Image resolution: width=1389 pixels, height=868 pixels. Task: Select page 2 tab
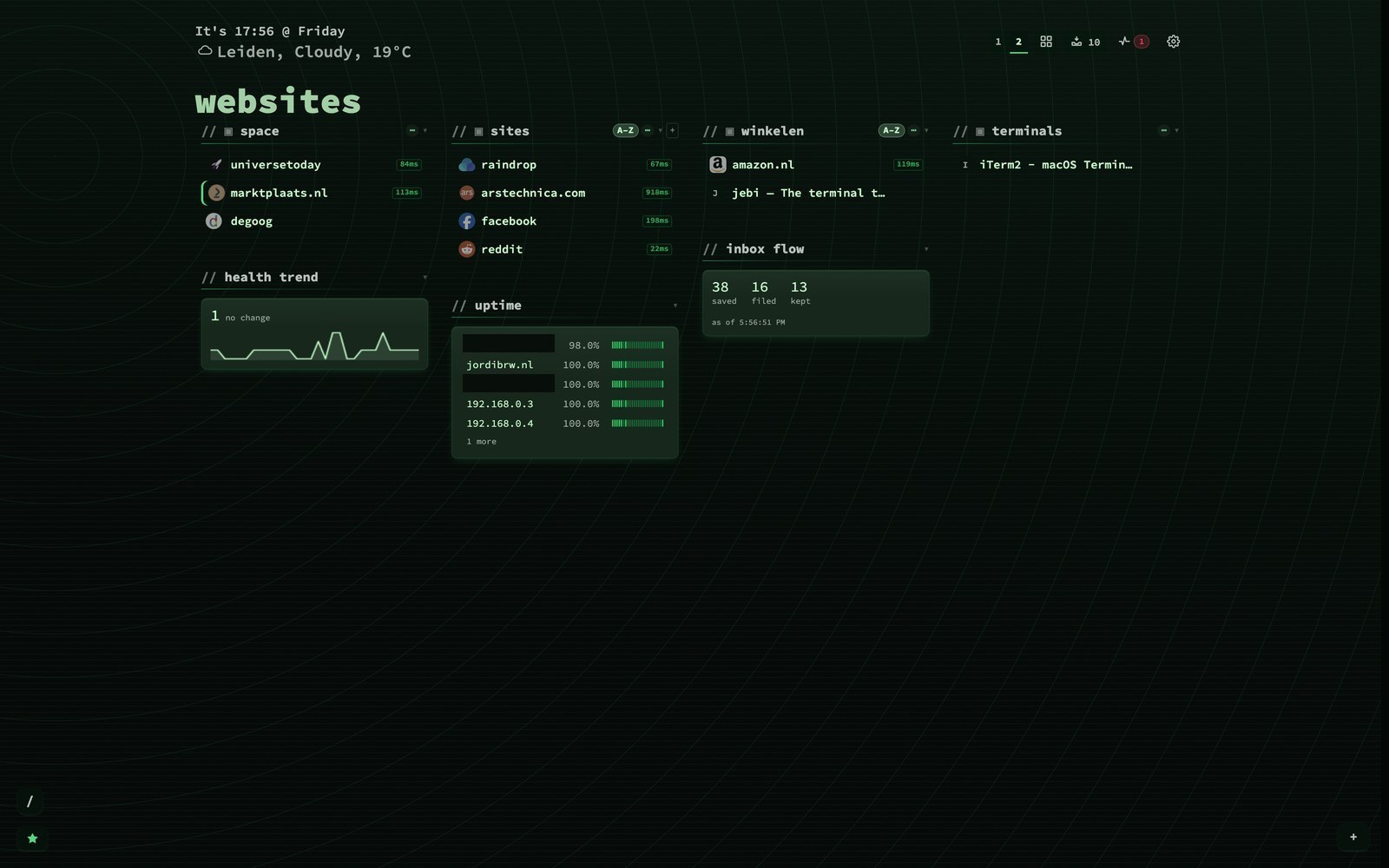1018,42
